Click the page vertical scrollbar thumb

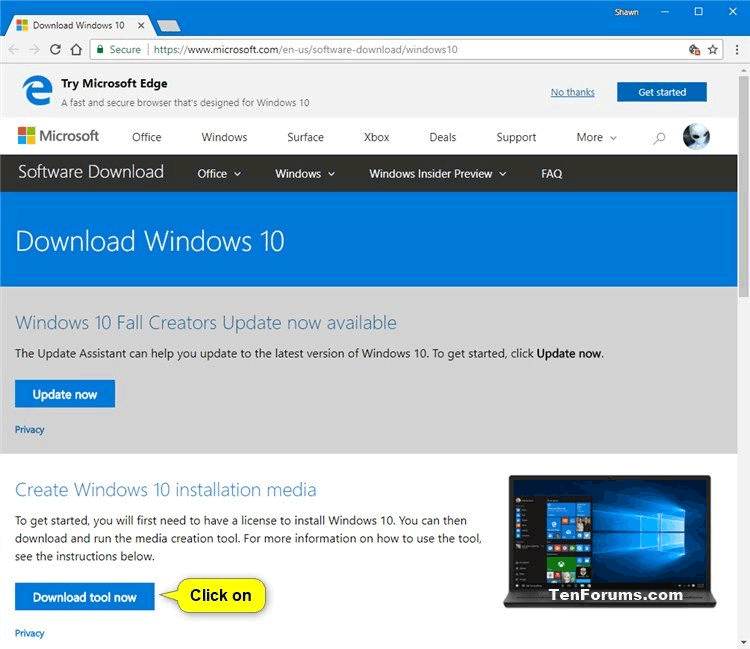click(x=743, y=187)
